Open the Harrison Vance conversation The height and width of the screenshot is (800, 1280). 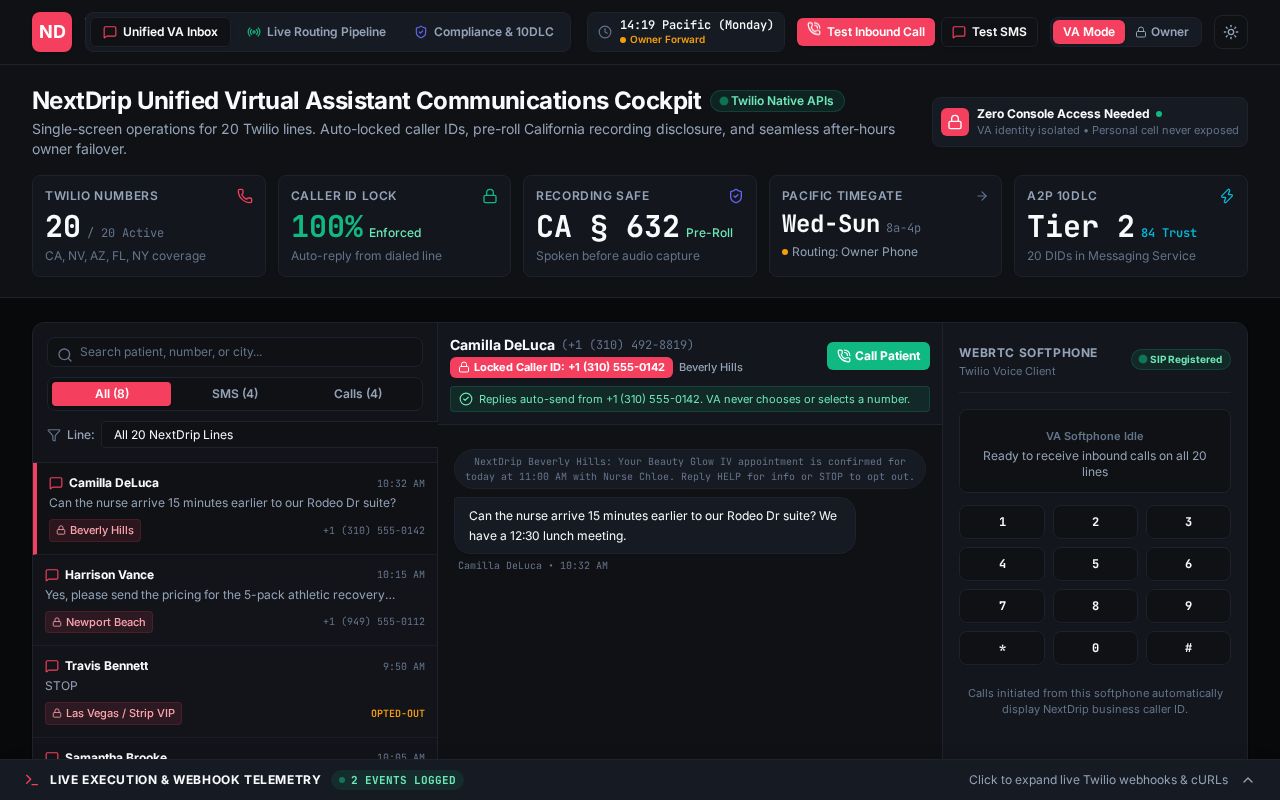click(x=235, y=600)
